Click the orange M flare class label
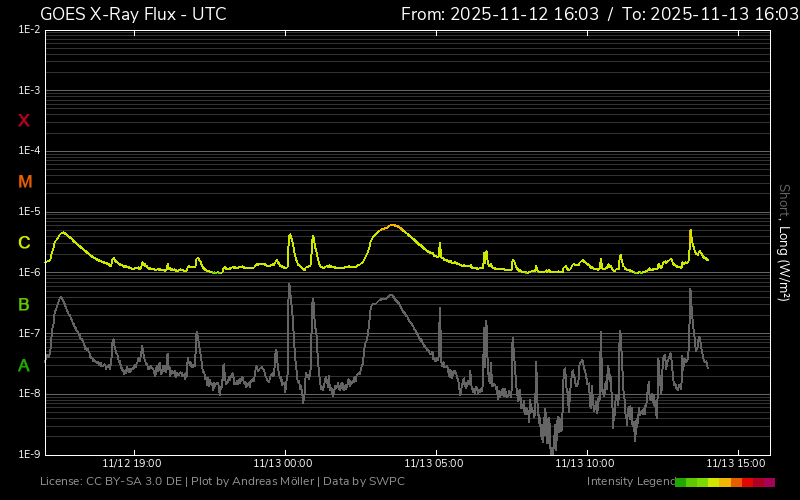This screenshot has width=800, height=500. tap(25, 182)
